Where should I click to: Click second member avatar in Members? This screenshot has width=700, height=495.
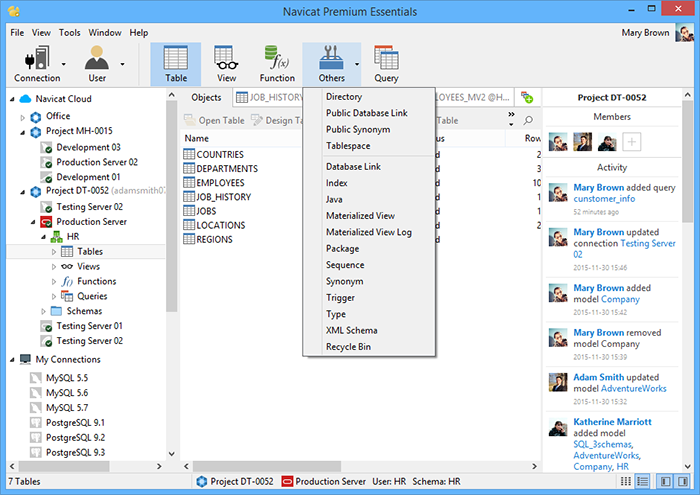pos(582,142)
